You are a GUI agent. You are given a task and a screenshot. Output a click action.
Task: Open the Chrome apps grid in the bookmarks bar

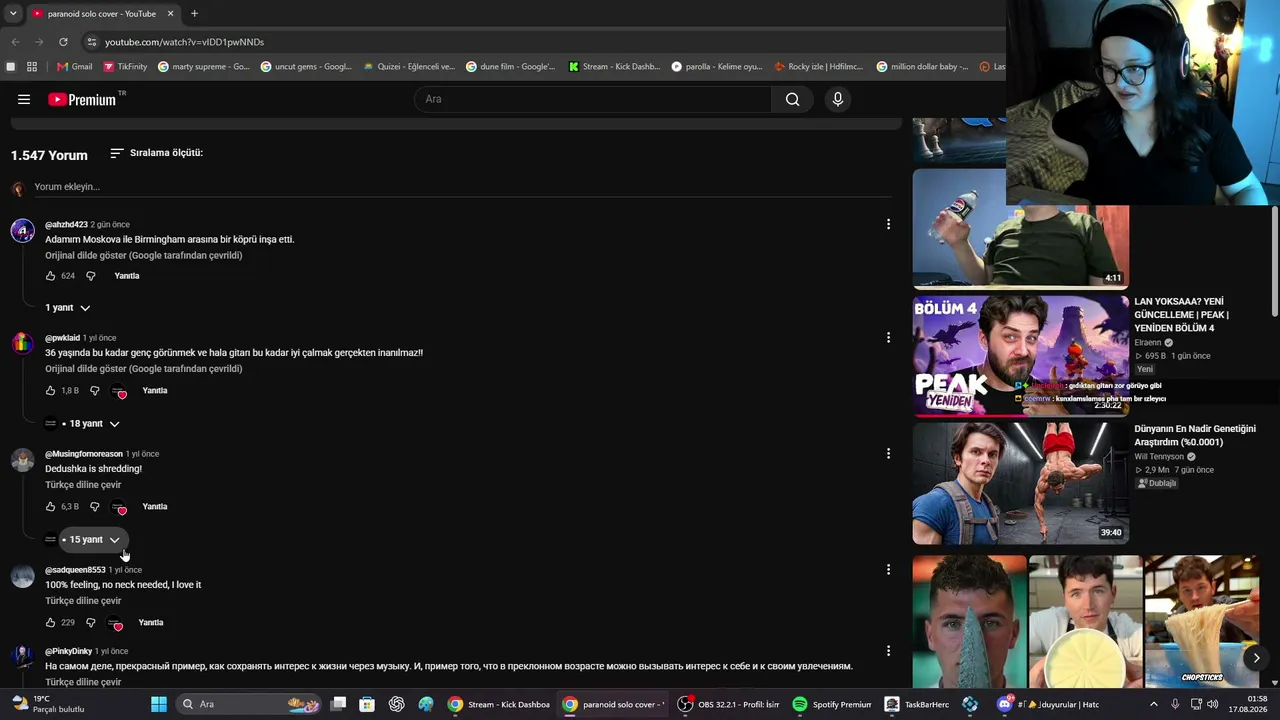[x=32, y=67]
